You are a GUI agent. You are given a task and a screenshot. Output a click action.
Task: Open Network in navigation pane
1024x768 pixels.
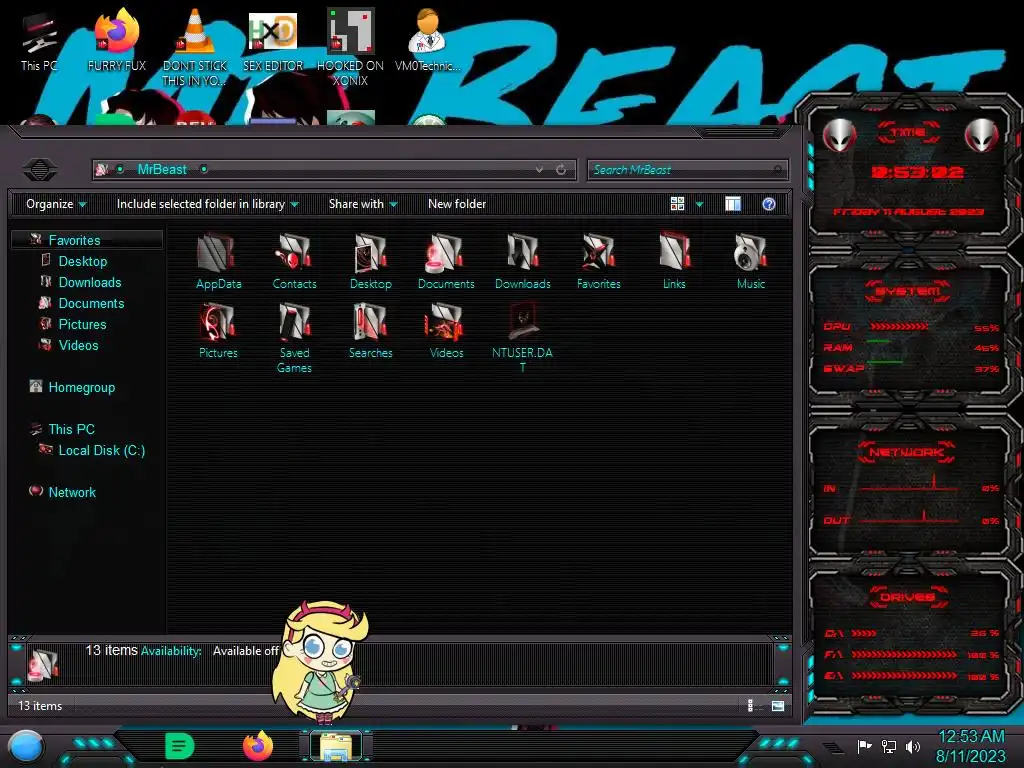tap(71, 492)
